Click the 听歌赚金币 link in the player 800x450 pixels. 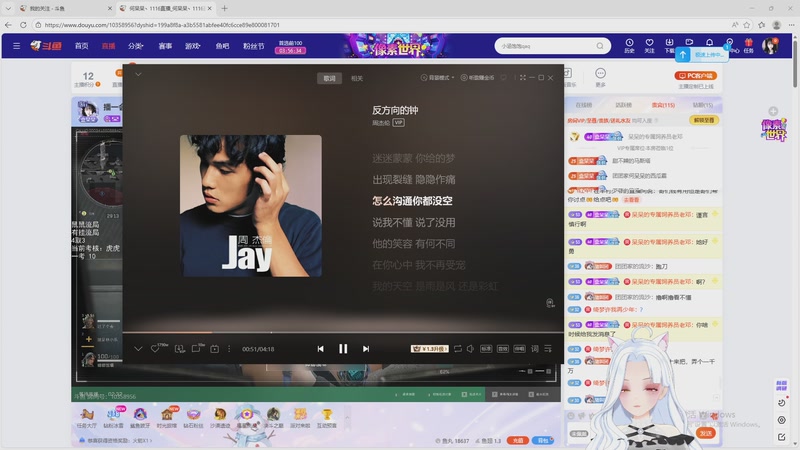pos(478,78)
